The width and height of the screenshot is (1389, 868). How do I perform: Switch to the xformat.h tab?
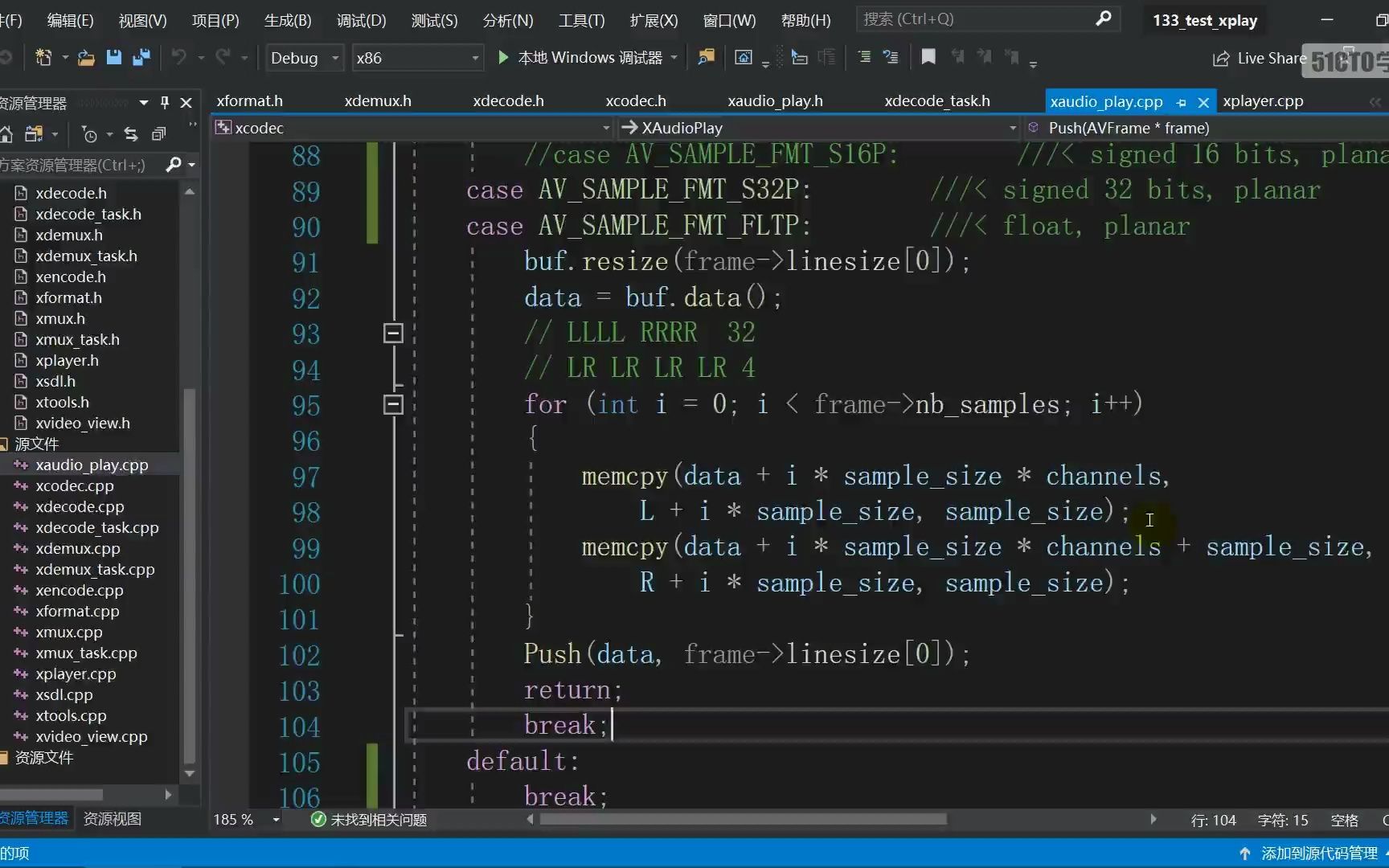tap(249, 101)
